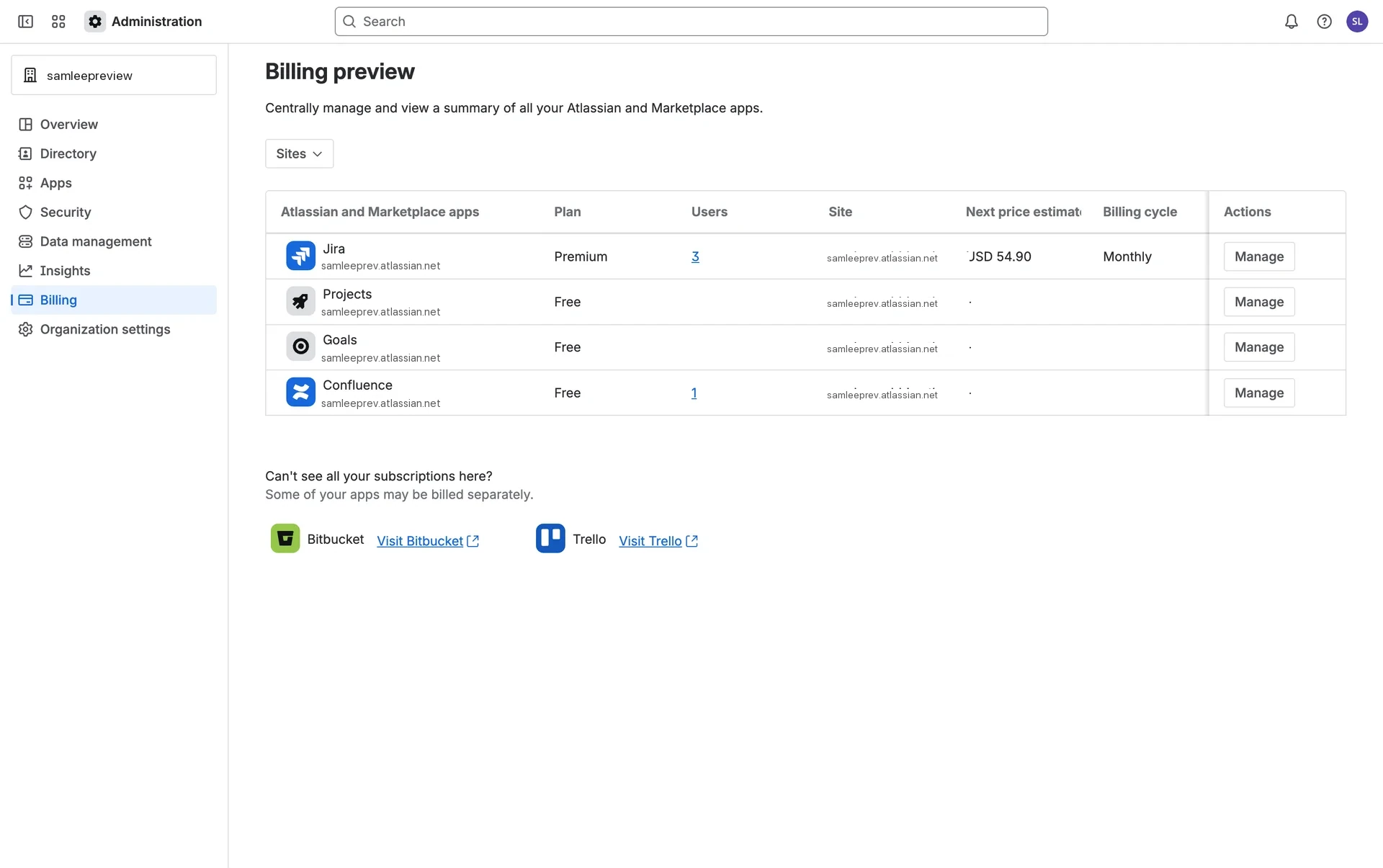Collapse the sidebar with the panel icon
Image resolution: width=1383 pixels, height=868 pixels.
(25, 22)
